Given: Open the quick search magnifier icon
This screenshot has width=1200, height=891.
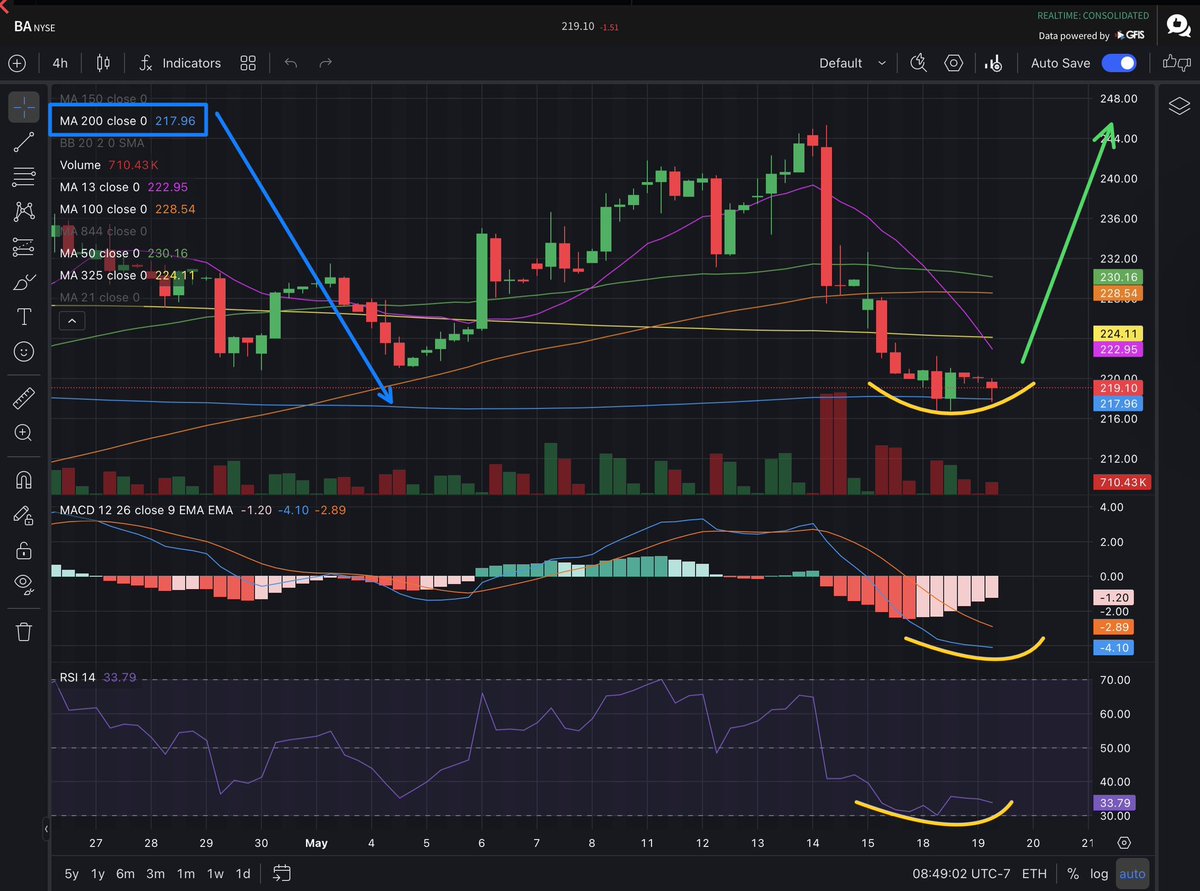Looking at the screenshot, I should click(x=919, y=63).
